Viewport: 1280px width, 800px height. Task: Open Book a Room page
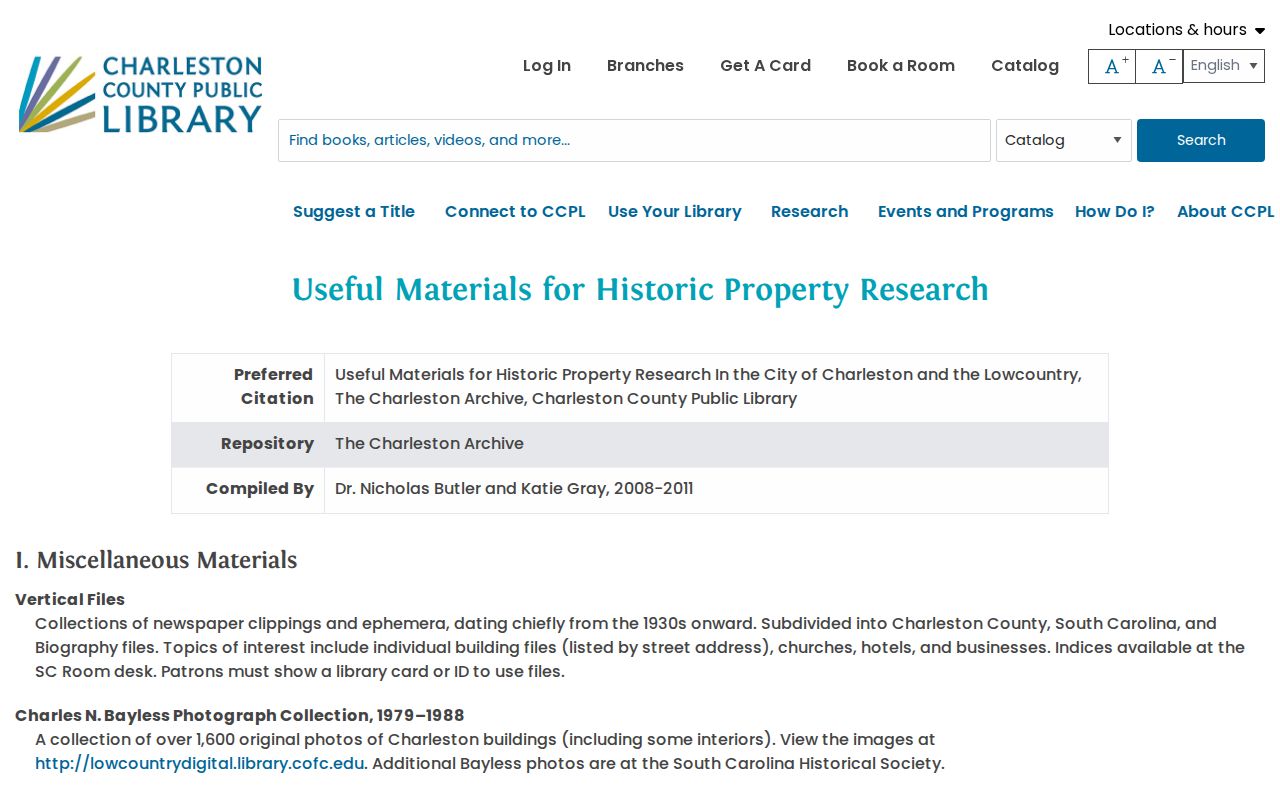(x=901, y=66)
